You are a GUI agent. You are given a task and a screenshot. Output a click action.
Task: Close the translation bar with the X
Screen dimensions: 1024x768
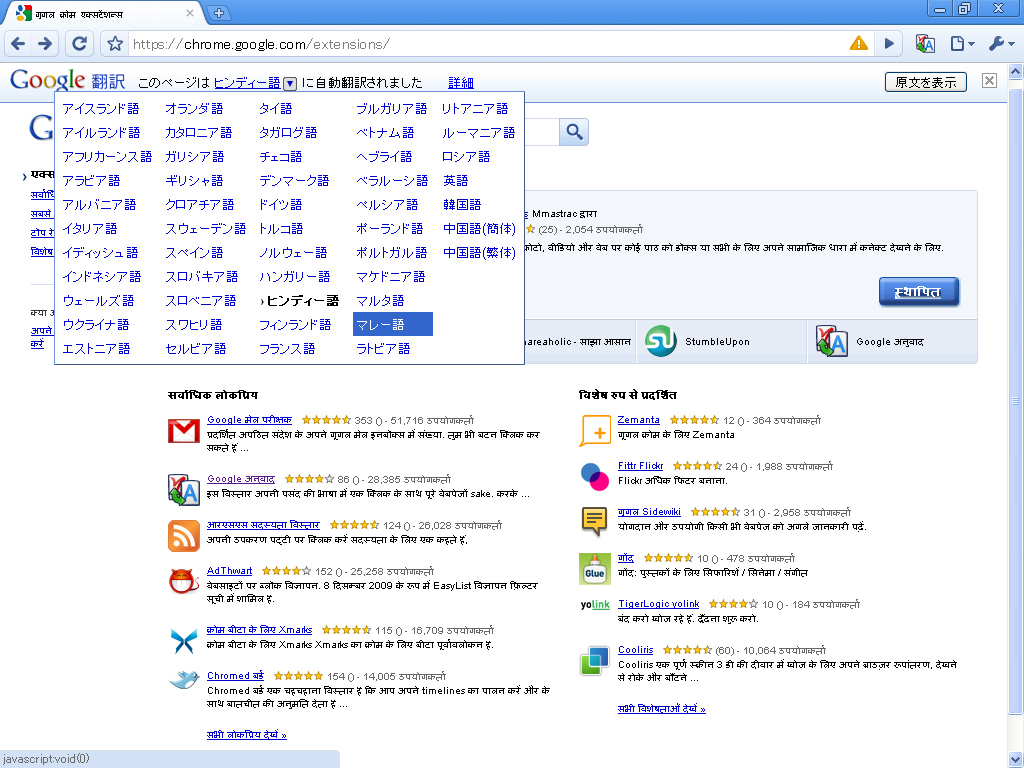point(989,80)
